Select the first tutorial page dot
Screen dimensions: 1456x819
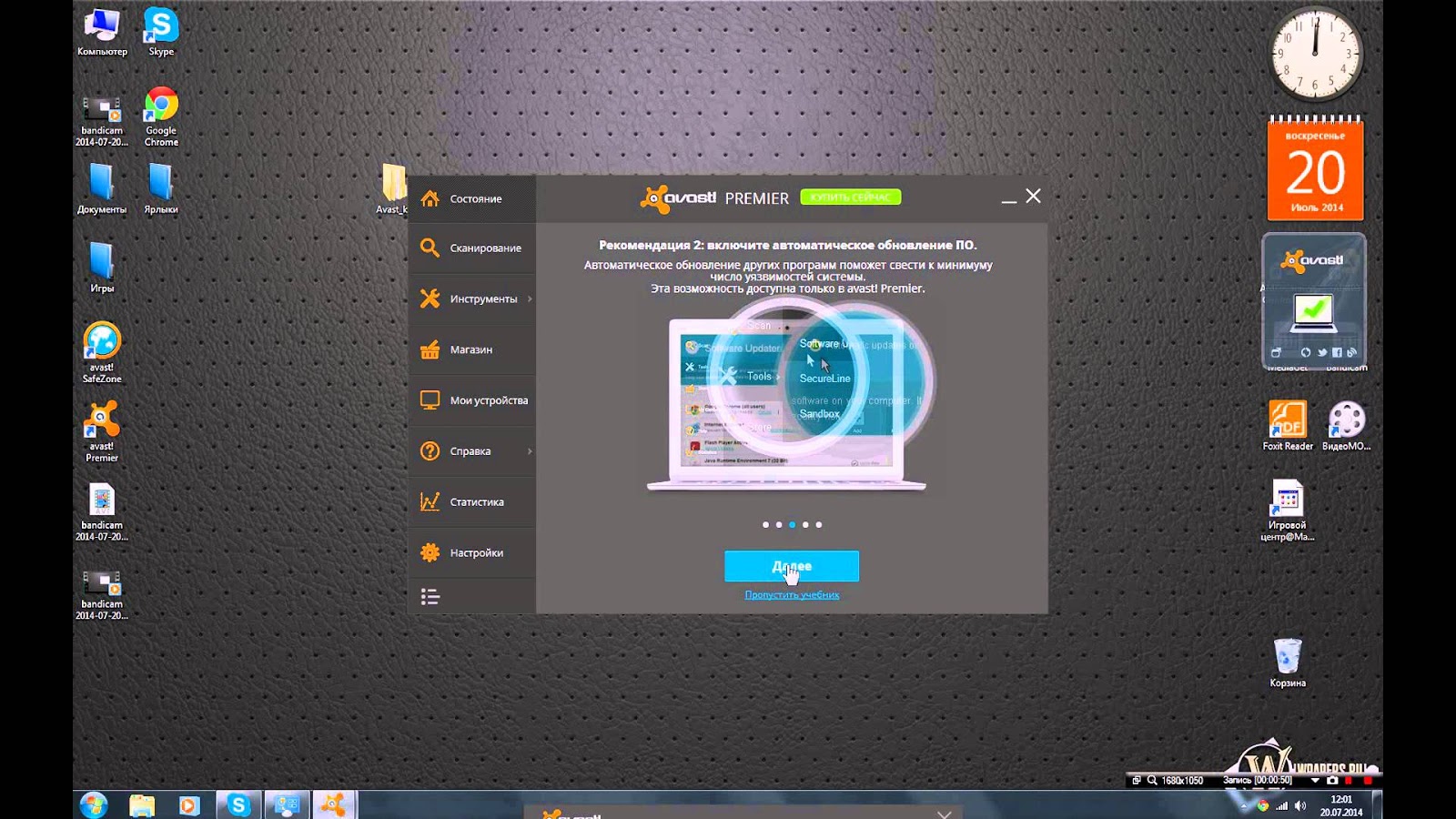pyautogui.click(x=765, y=525)
